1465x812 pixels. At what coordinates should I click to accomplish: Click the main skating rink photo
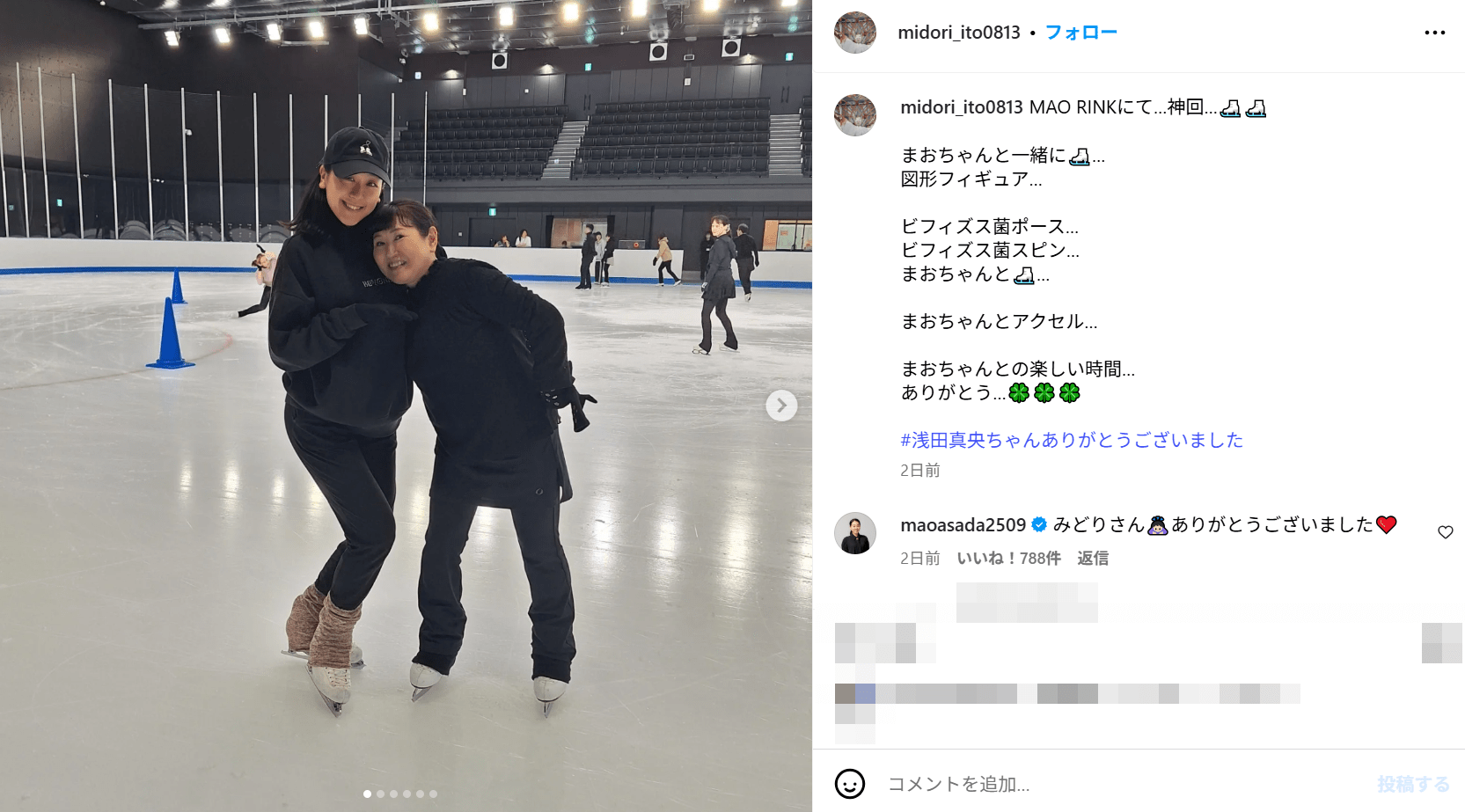coord(406,406)
